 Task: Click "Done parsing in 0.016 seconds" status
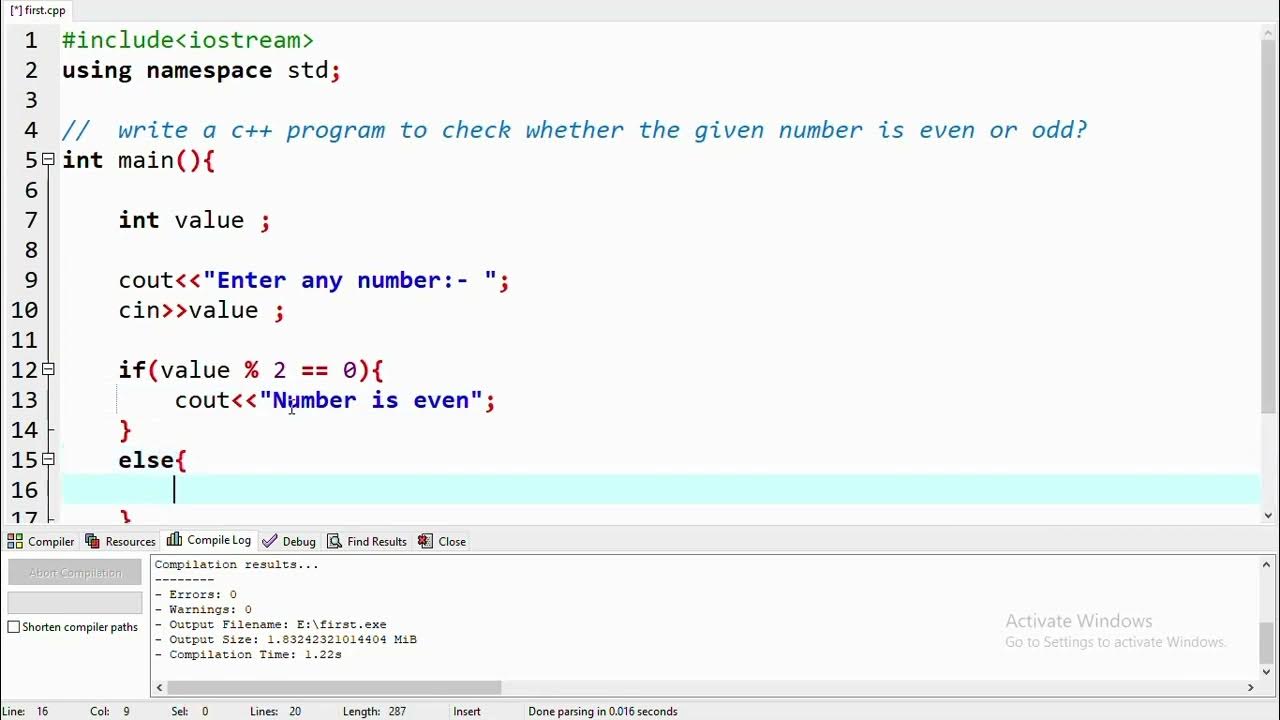pos(603,711)
